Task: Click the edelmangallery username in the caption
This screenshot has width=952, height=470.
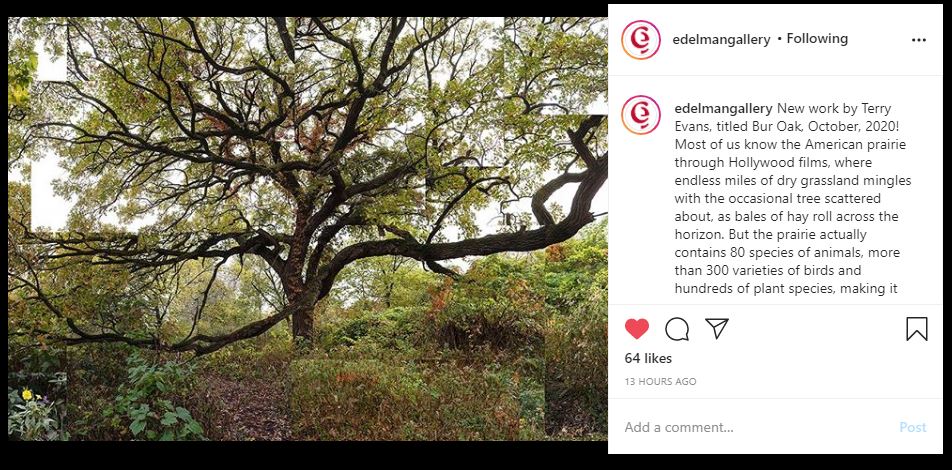Action: click(x=723, y=108)
